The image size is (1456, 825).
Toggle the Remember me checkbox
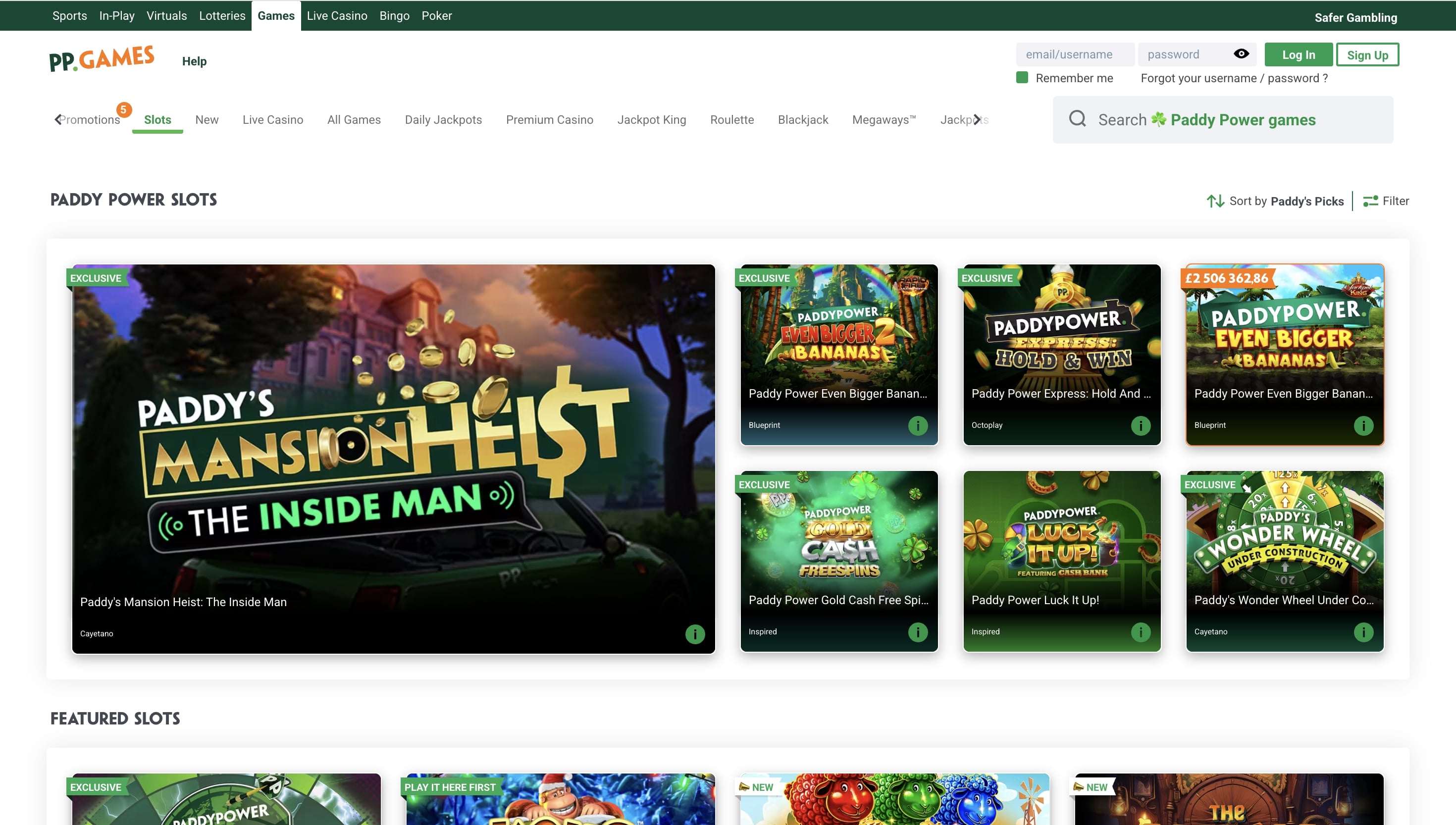tap(1022, 78)
